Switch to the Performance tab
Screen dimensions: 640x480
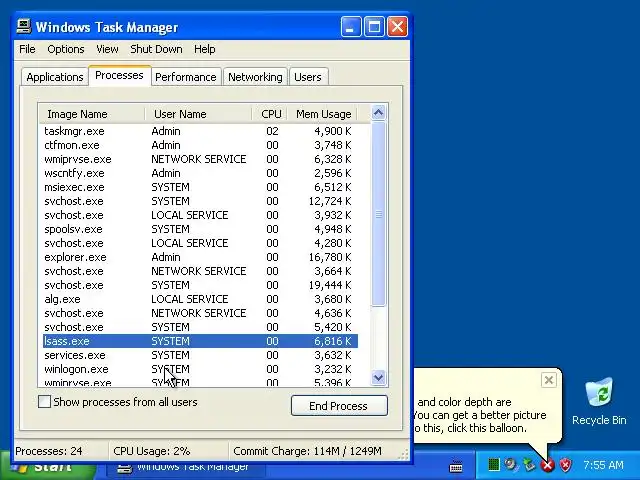pyautogui.click(x=186, y=77)
